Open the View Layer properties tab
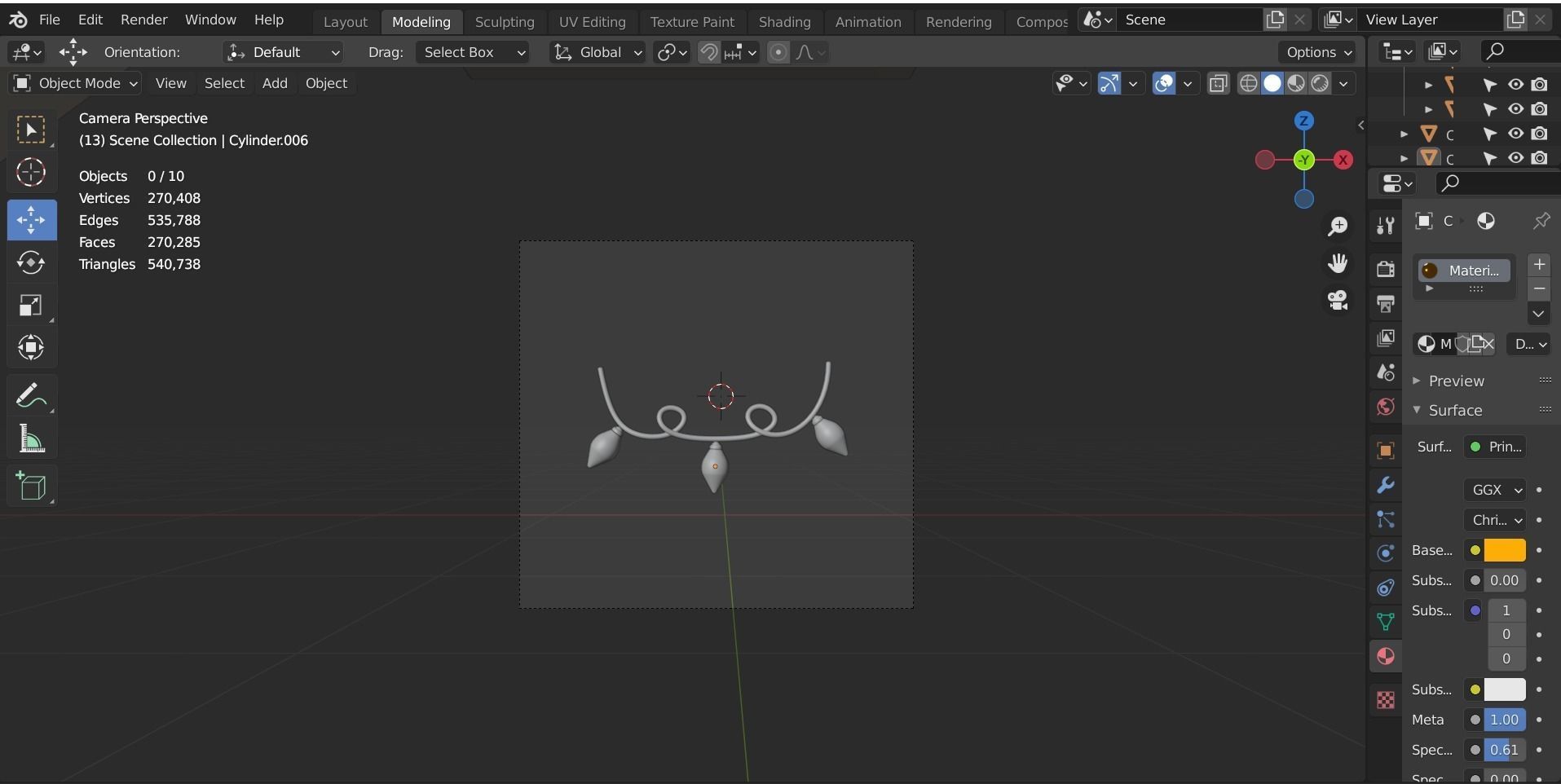Viewport: 1561px width, 784px height. 1385,338
